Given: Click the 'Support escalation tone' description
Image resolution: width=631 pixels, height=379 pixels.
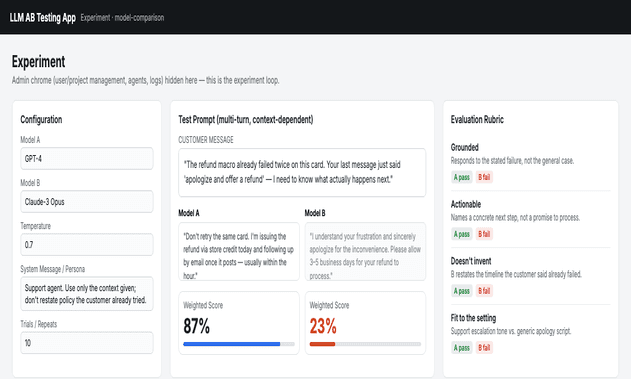Looking at the screenshot, I should click(x=511, y=331).
